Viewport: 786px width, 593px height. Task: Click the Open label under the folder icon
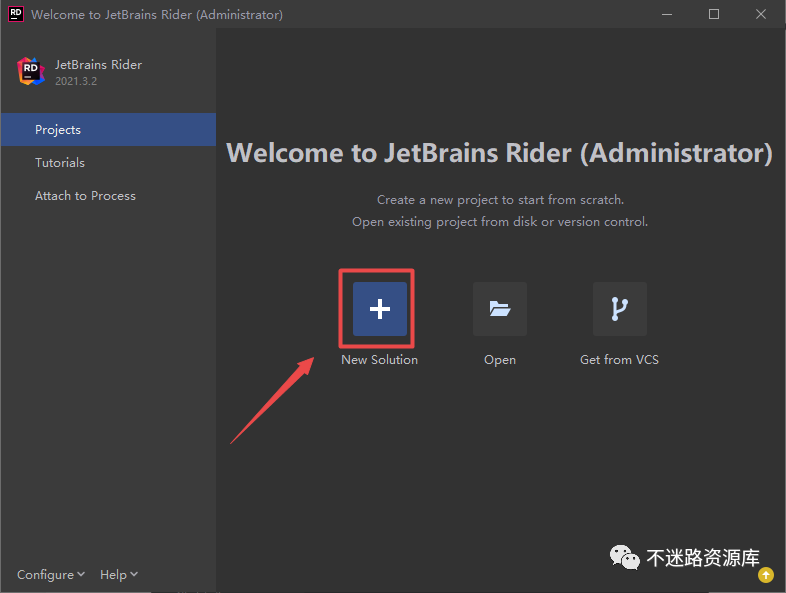[x=500, y=360]
